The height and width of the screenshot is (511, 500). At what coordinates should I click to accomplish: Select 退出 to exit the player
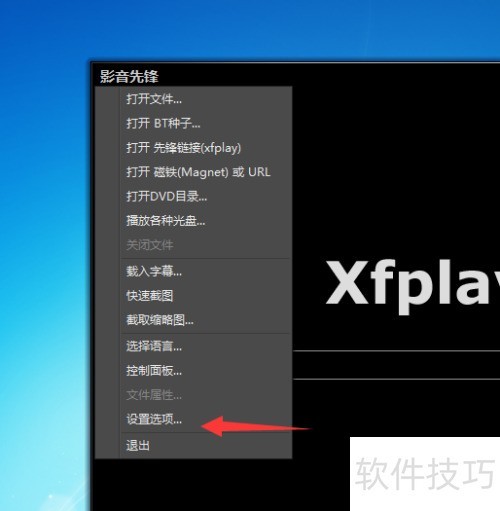[x=194, y=446]
